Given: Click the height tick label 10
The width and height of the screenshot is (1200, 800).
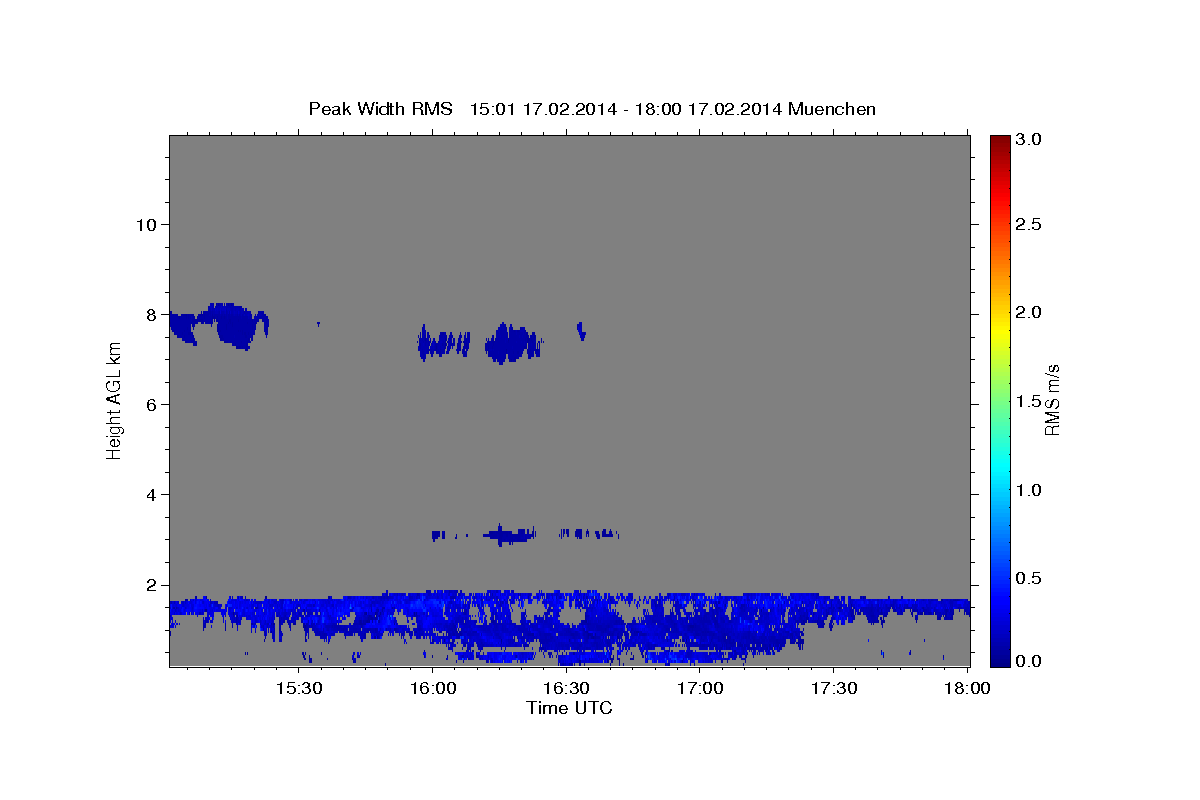Looking at the screenshot, I should [x=146, y=224].
